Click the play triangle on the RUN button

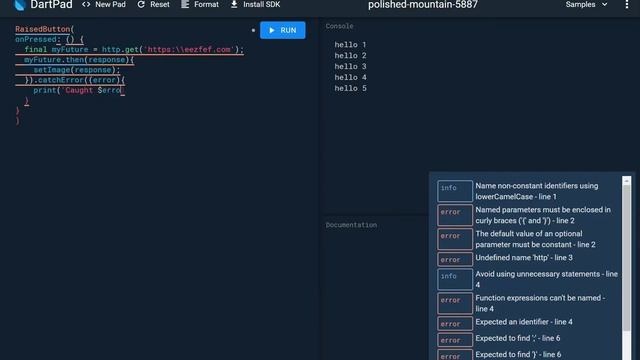point(272,30)
